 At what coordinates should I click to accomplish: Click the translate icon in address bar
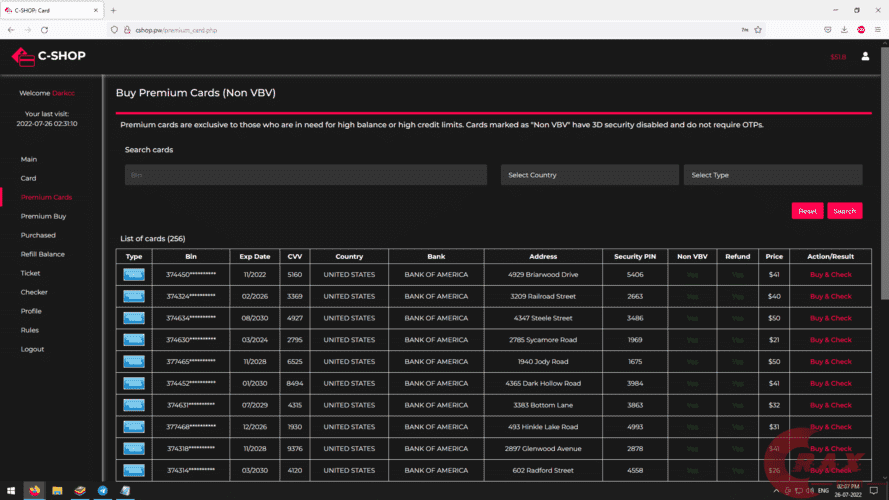[x=744, y=30]
